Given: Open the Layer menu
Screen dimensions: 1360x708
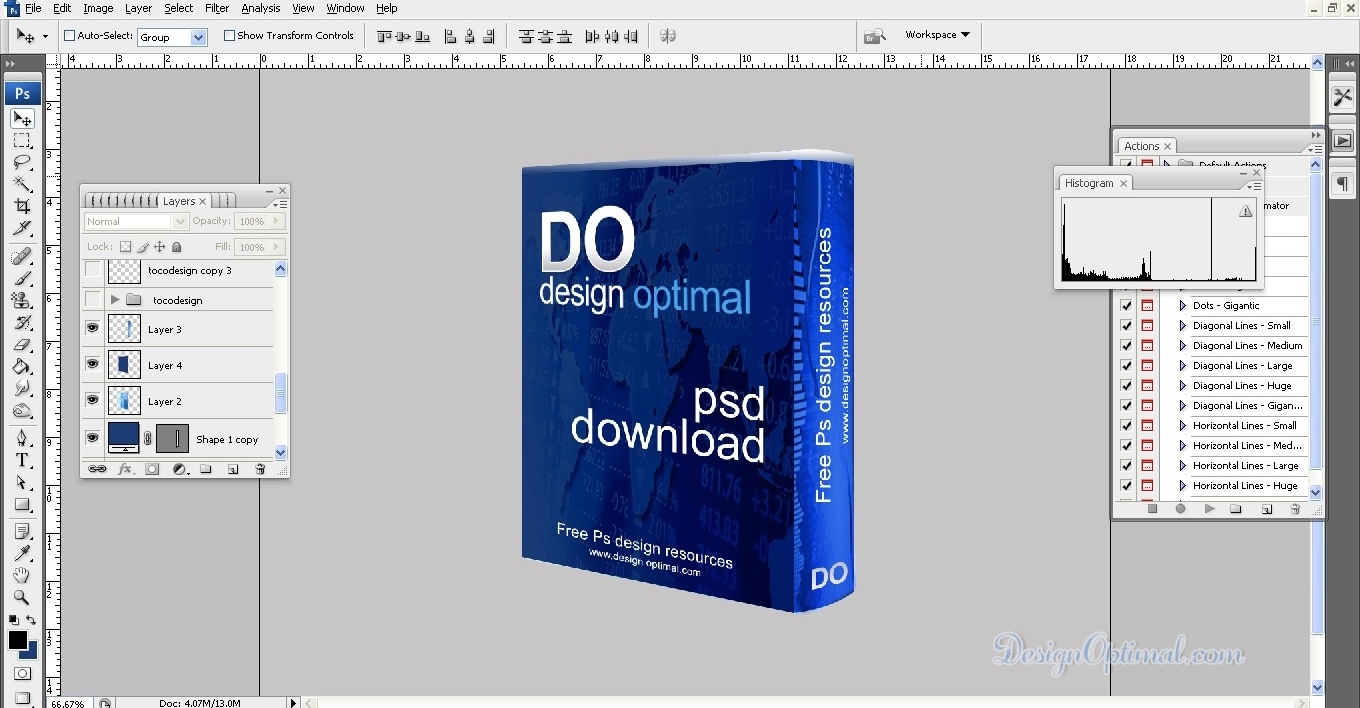Looking at the screenshot, I should click(x=138, y=8).
